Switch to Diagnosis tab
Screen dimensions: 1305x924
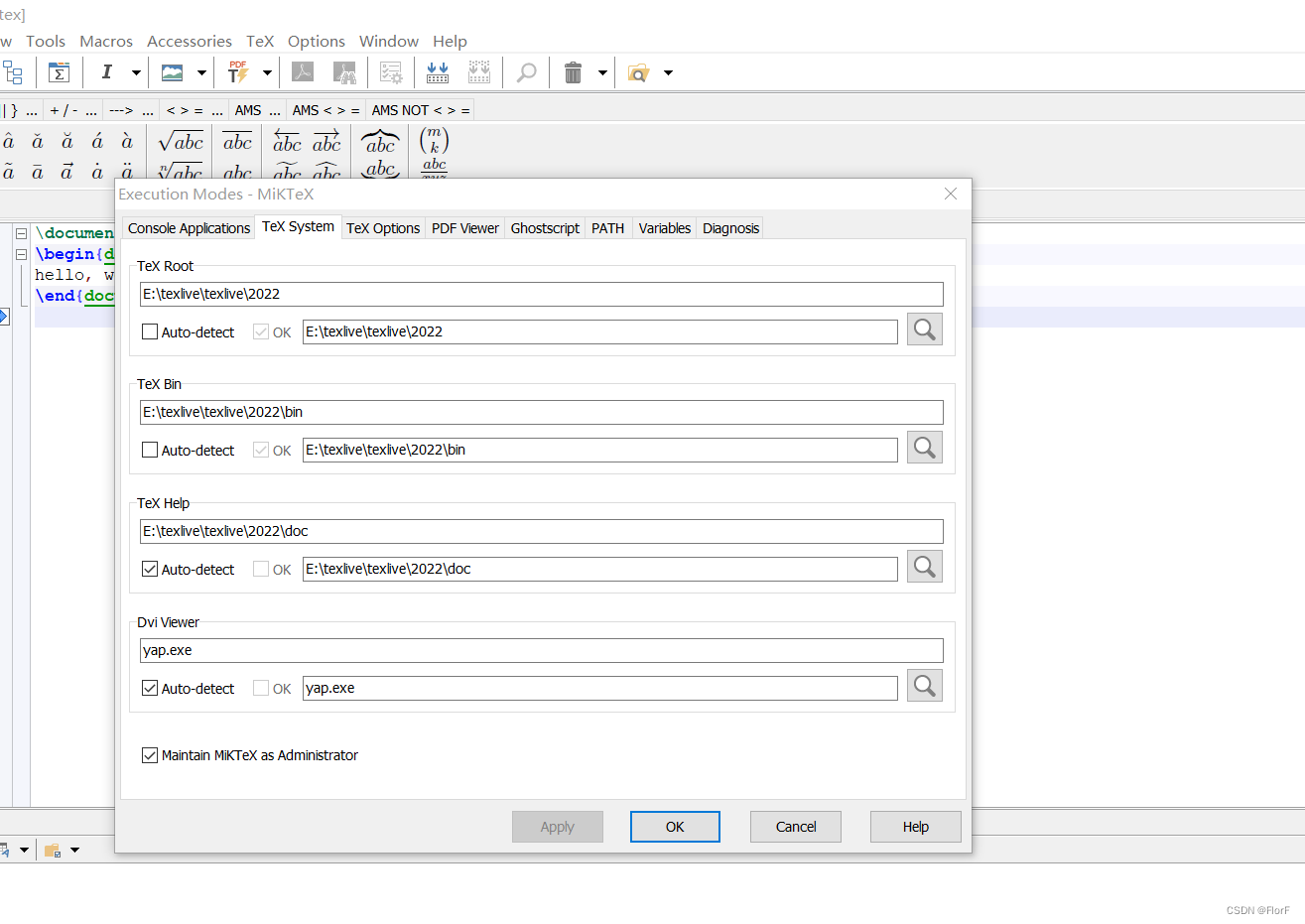coord(730,228)
